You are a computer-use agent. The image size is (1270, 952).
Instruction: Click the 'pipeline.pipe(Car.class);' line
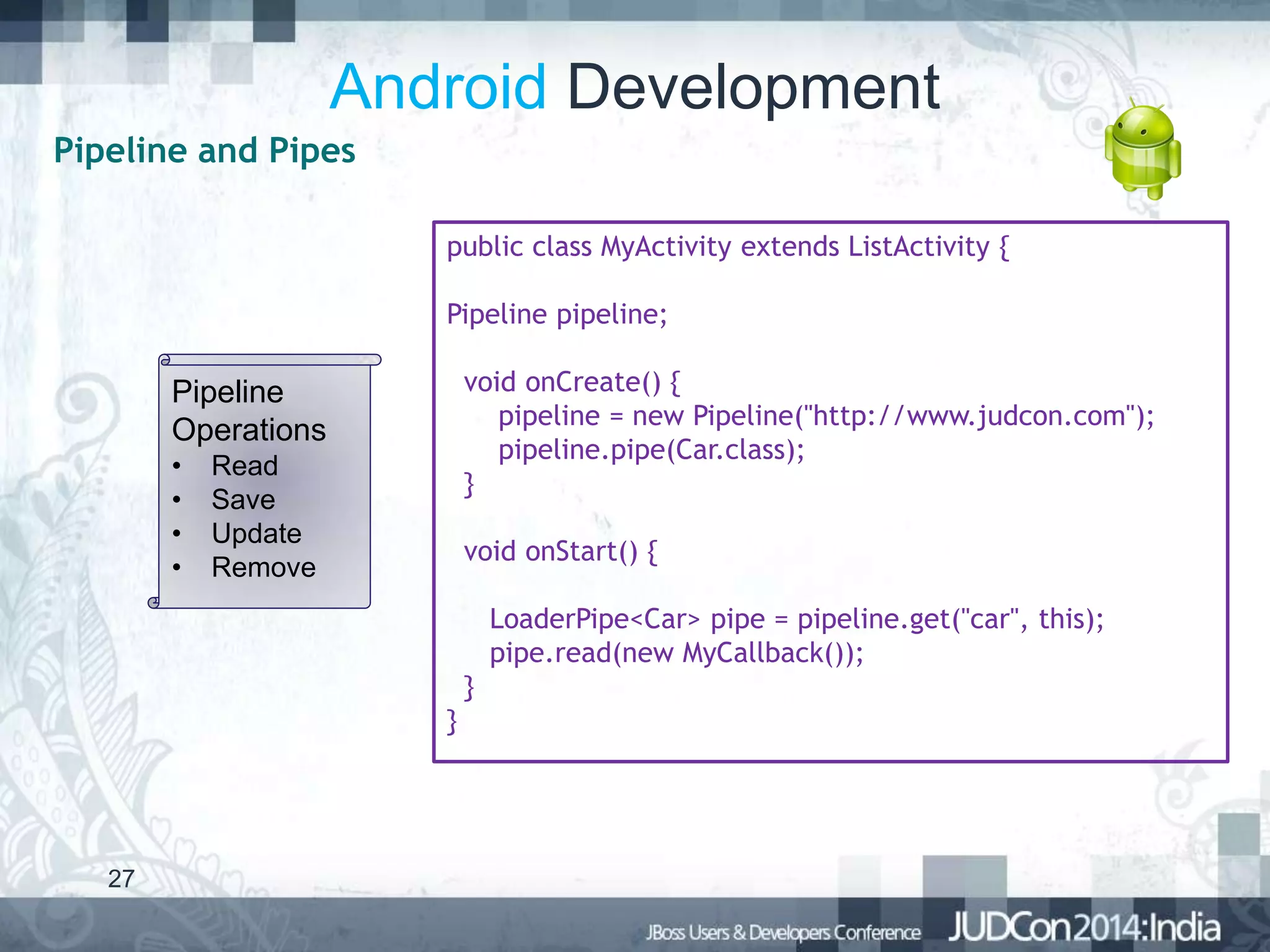point(651,450)
